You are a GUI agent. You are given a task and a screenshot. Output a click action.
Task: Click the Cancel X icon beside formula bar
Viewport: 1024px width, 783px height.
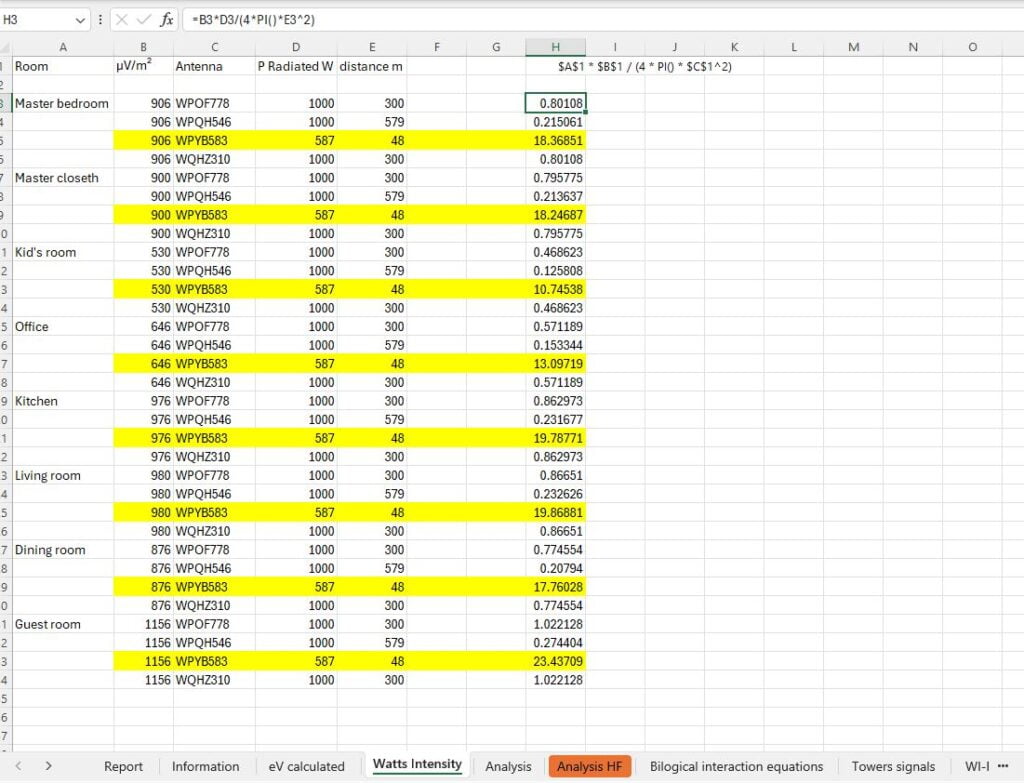[122, 17]
